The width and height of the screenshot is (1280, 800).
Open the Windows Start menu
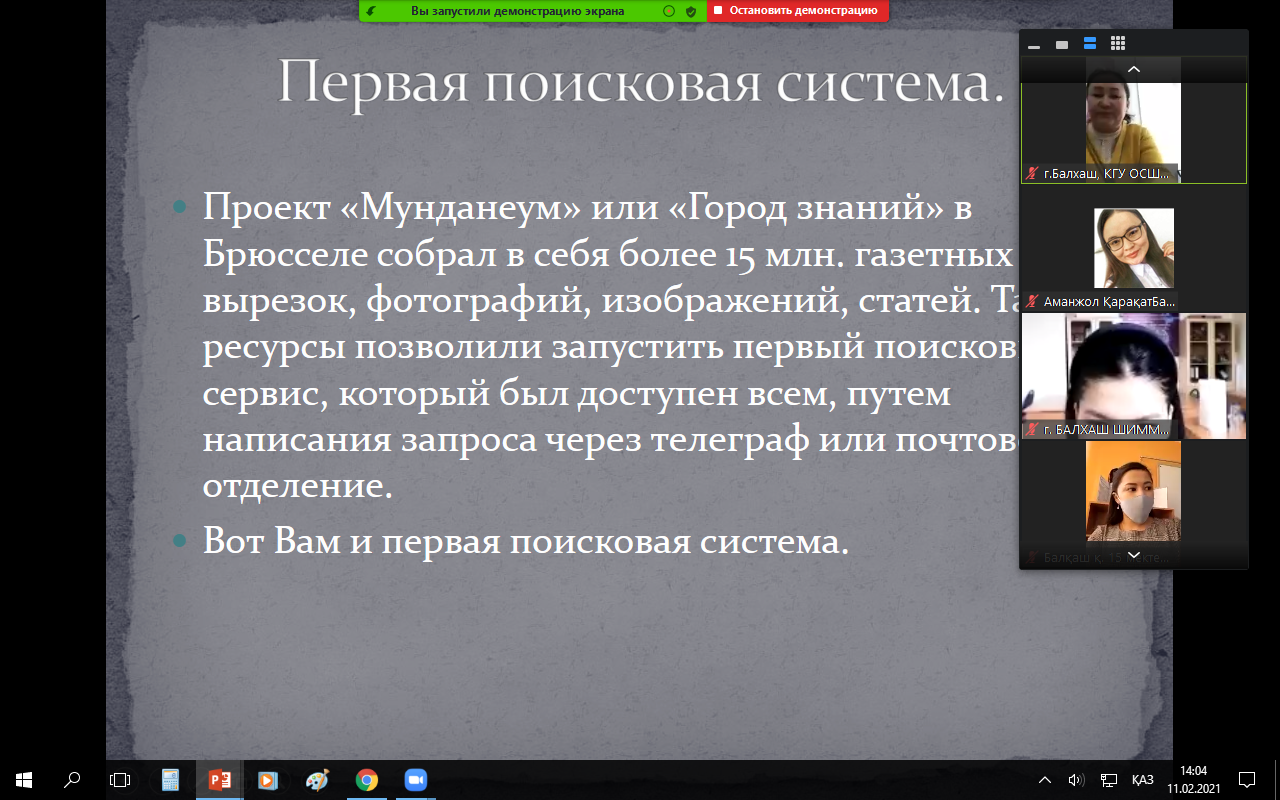pyautogui.click(x=24, y=780)
